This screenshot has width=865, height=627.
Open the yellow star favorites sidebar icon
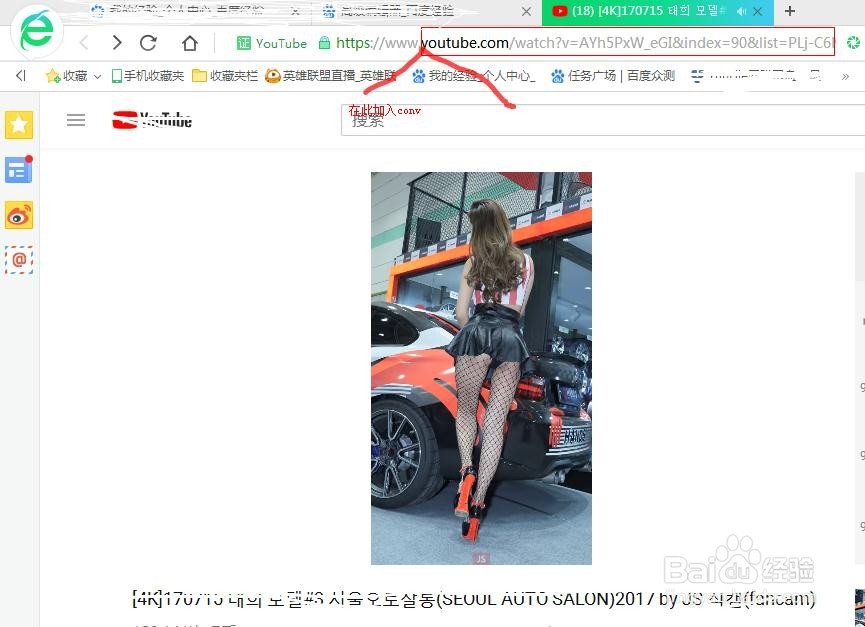[x=19, y=124]
